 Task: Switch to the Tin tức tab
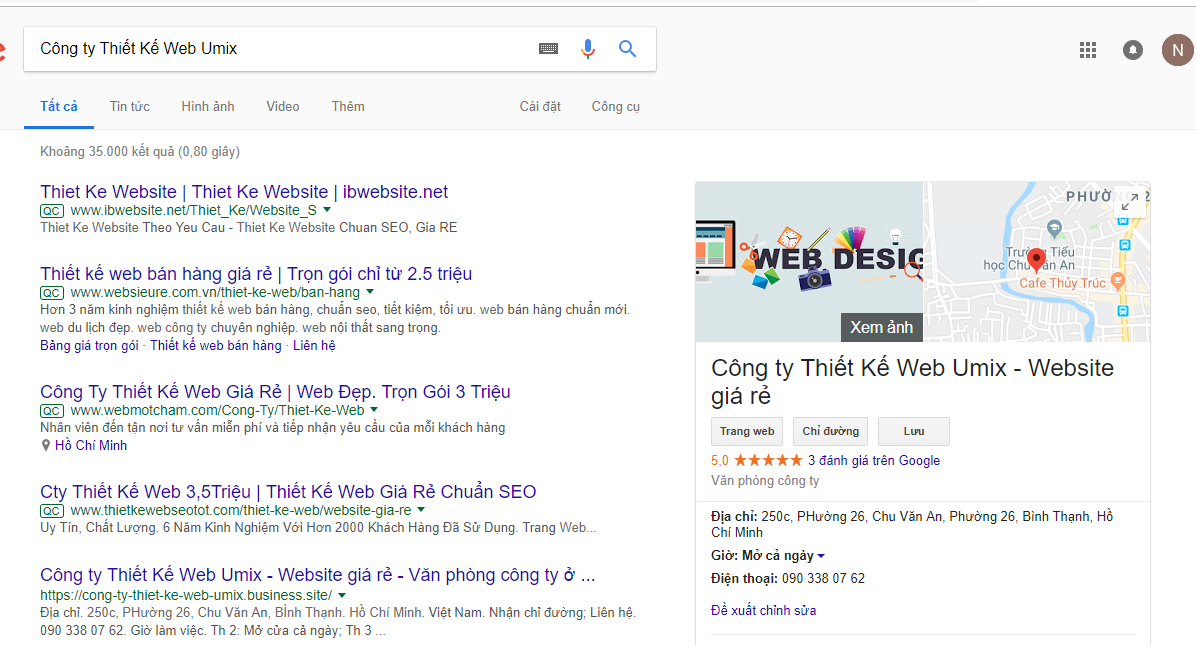(130, 107)
